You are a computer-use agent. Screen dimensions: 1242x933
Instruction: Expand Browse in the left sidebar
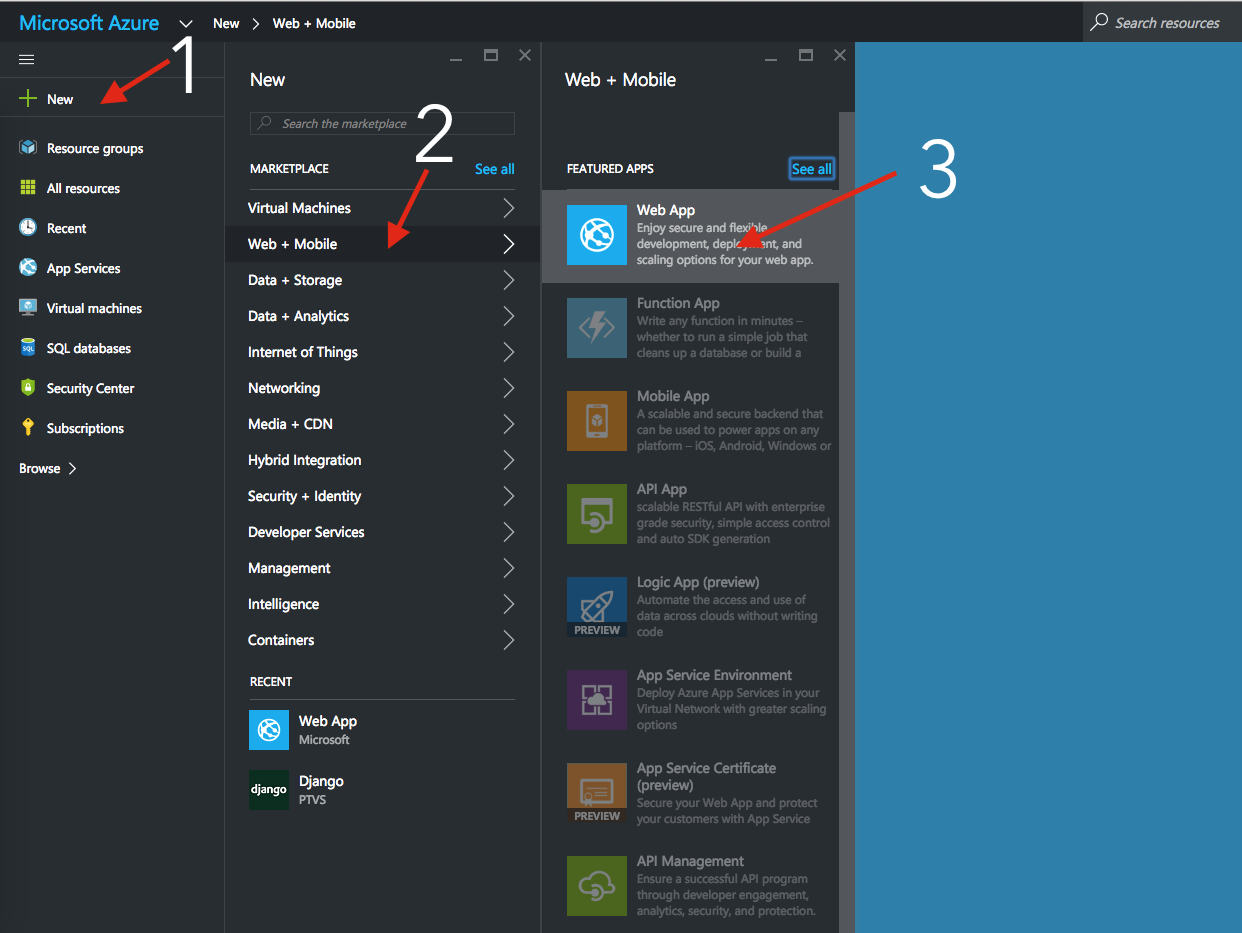click(48, 468)
